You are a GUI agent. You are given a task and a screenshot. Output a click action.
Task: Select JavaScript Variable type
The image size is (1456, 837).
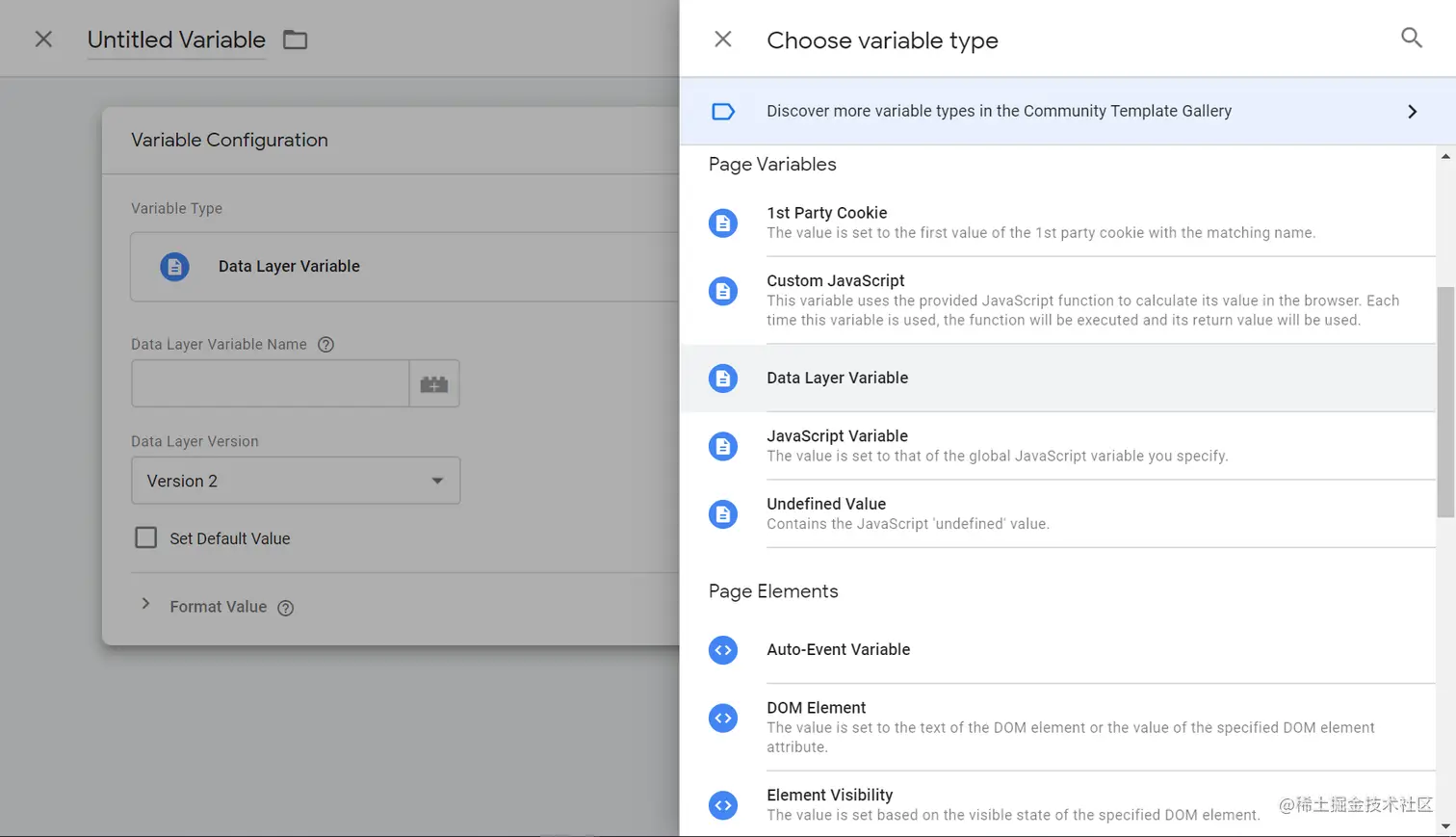[1058, 446]
